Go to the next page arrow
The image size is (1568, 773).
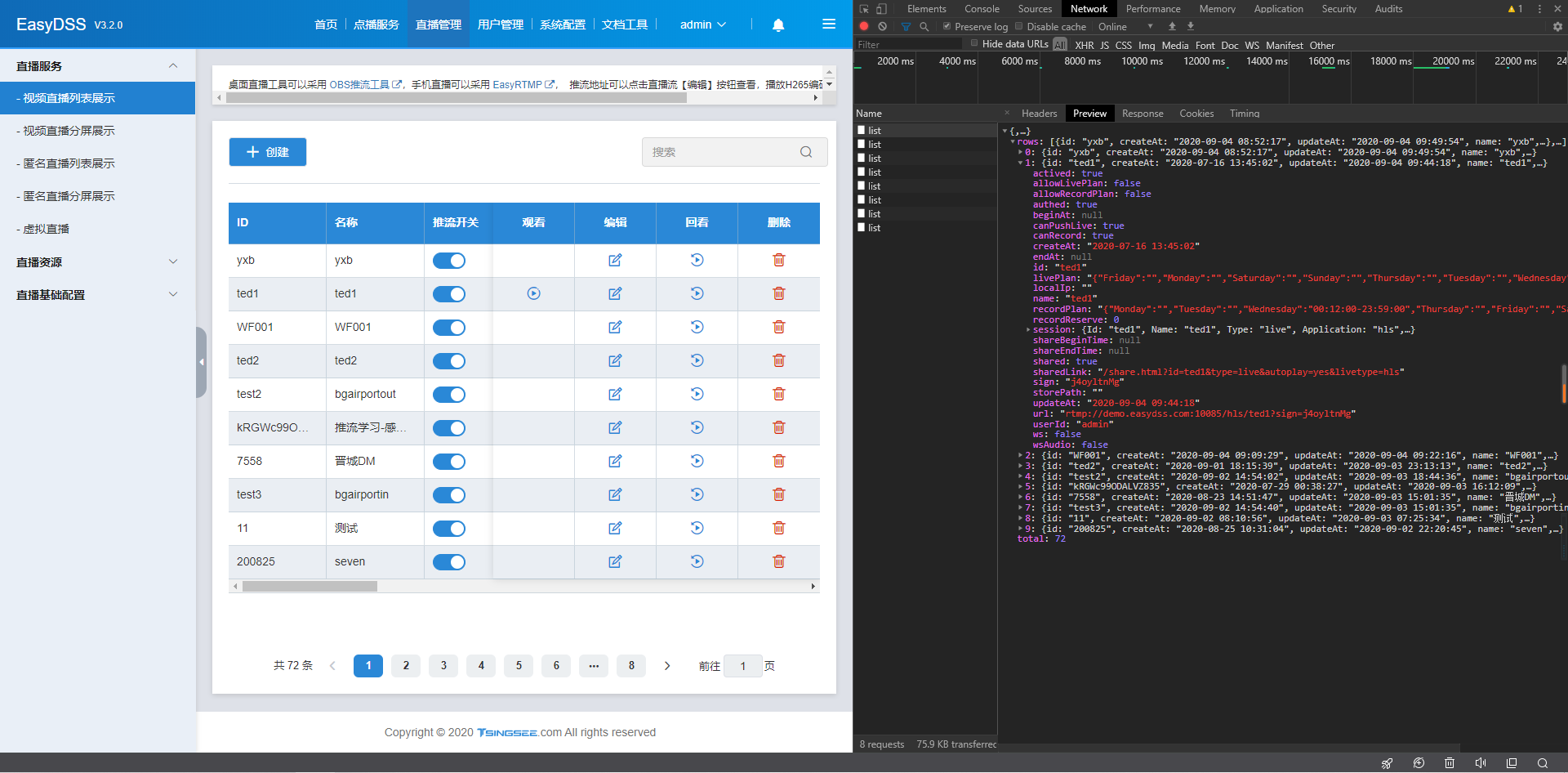point(667,666)
